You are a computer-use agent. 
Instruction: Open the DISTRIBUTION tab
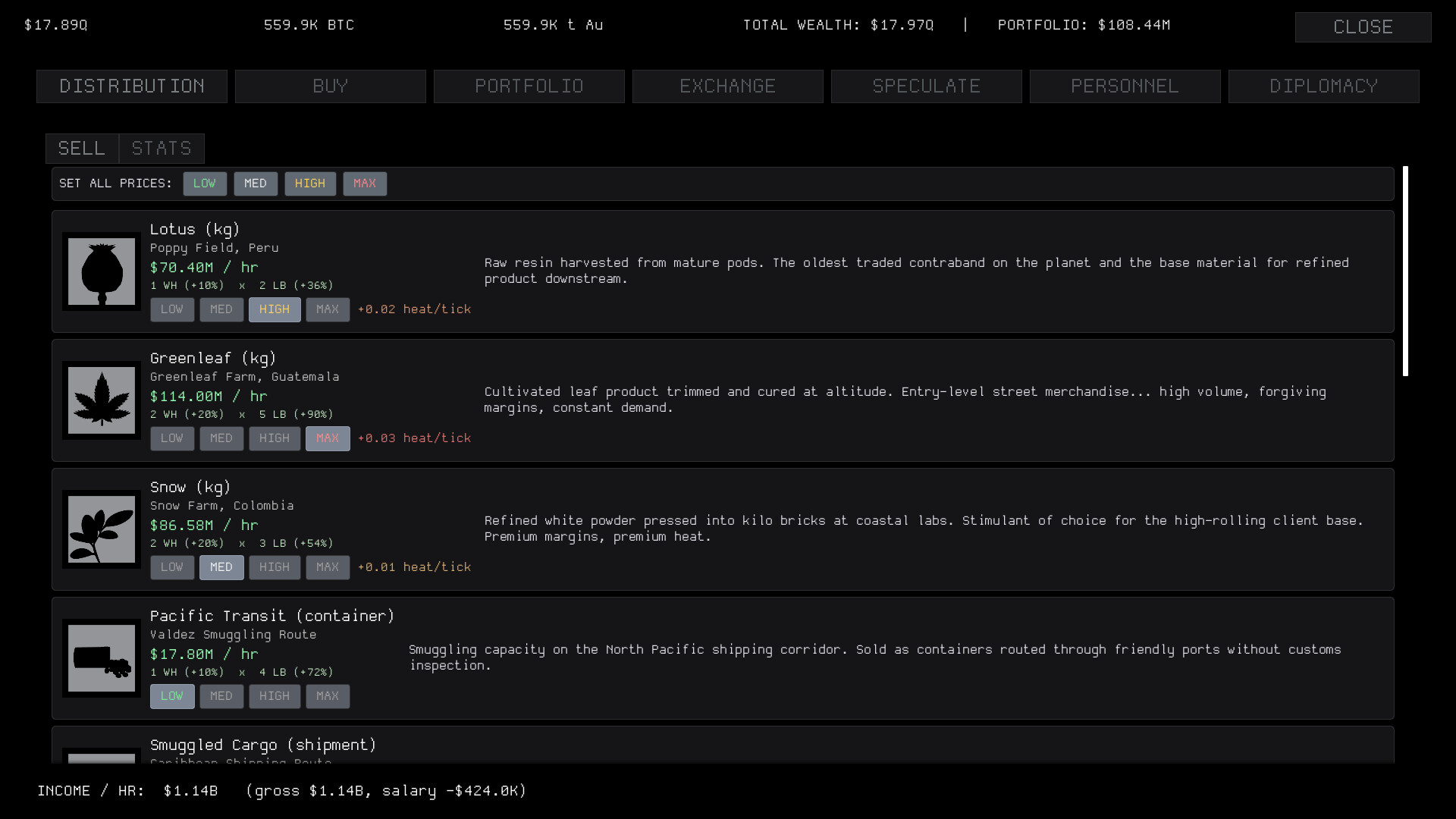[x=132, y=86]
